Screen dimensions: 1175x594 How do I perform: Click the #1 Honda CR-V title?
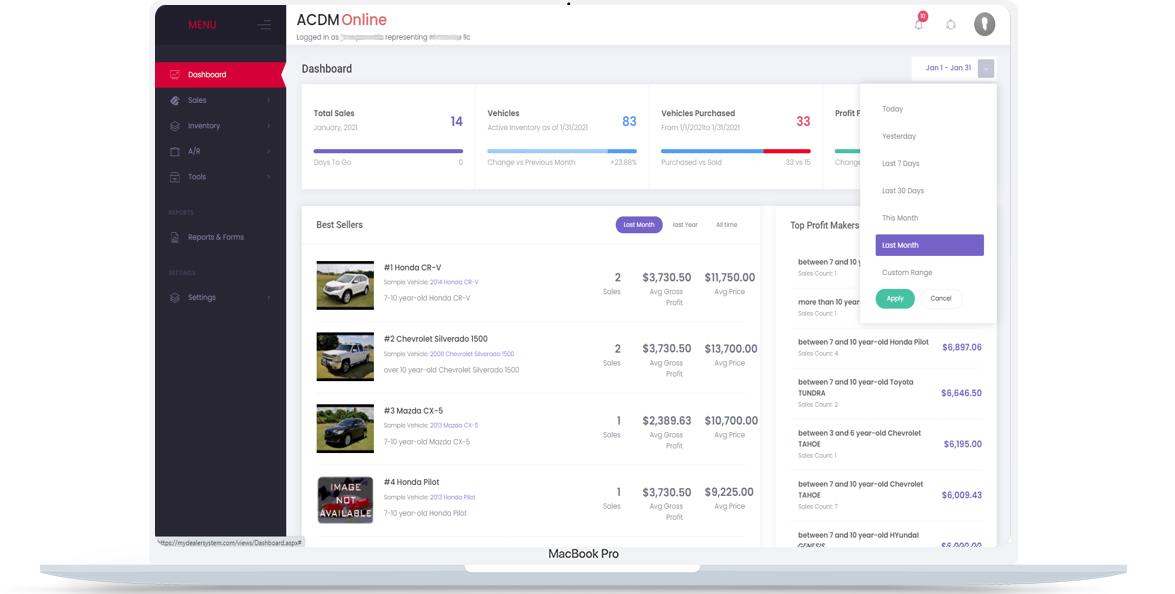[x=412, y=267]
